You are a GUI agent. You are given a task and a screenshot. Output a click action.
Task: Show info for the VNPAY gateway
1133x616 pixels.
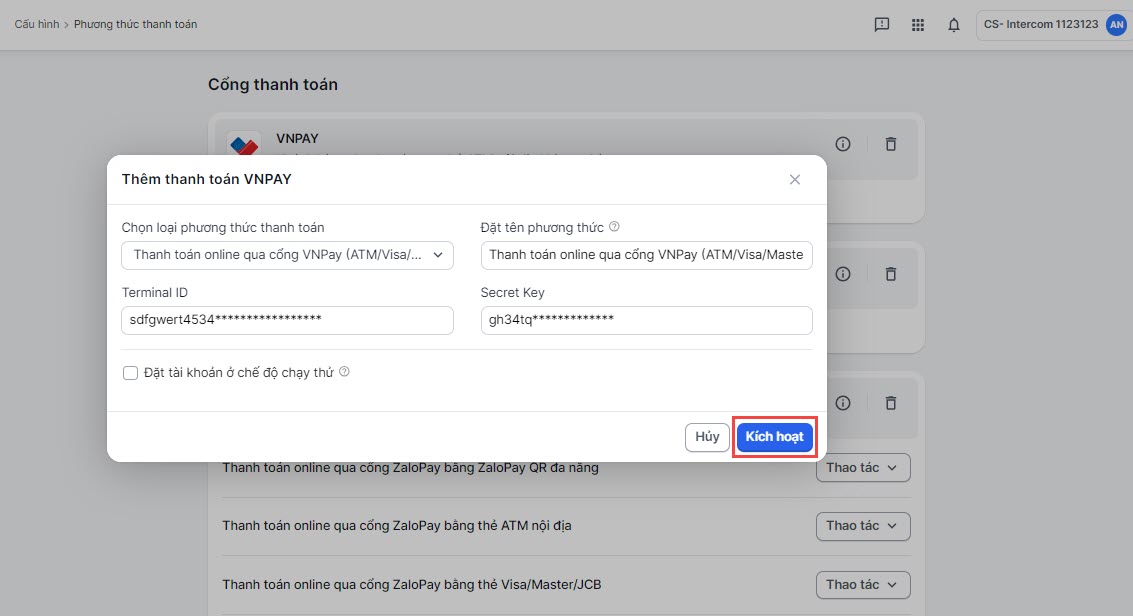(x=843, y=144)
